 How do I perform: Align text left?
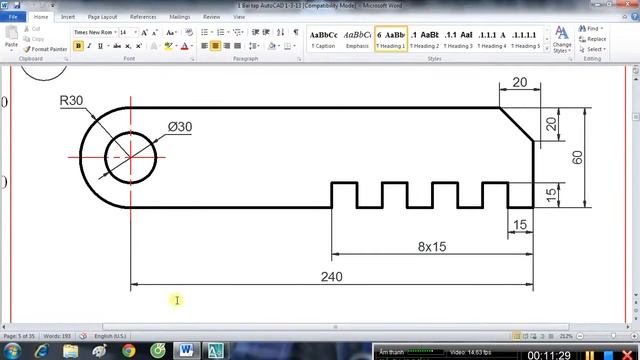pyautogui.click(x=204, y=46)
